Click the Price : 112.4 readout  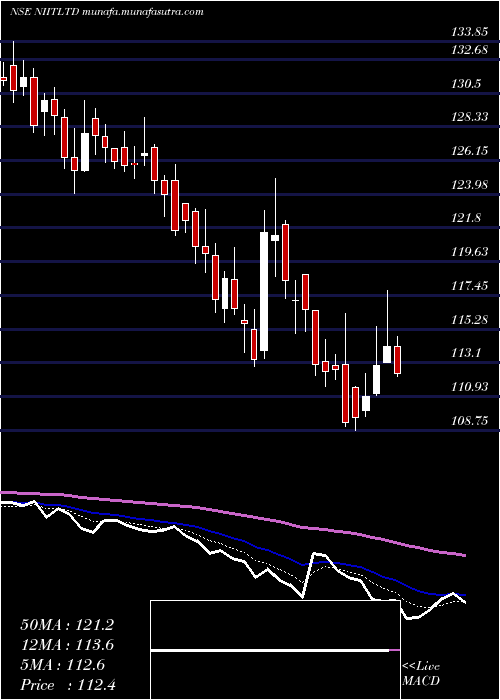click(x=68, y=685)
